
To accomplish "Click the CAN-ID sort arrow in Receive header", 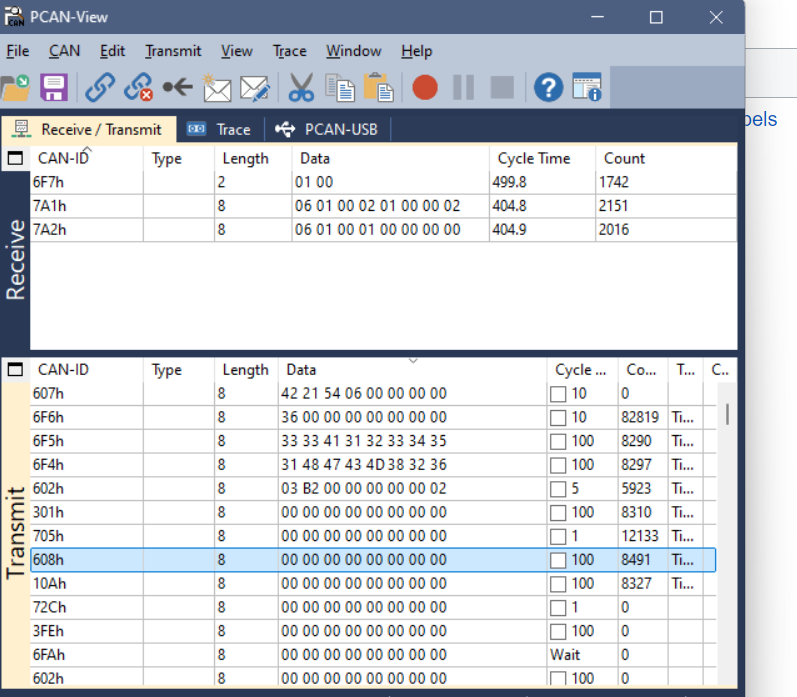I will (x=87, y=149).
